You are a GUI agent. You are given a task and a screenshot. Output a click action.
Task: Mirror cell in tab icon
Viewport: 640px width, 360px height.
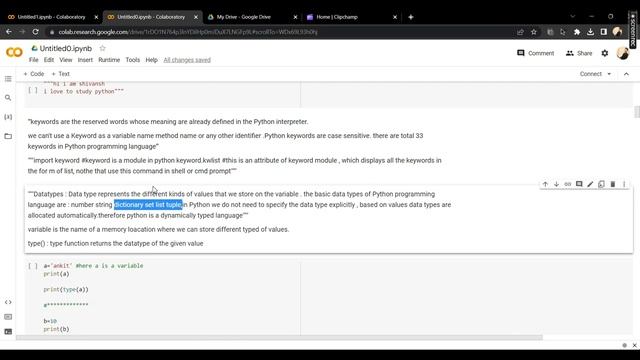pos(602,184)
